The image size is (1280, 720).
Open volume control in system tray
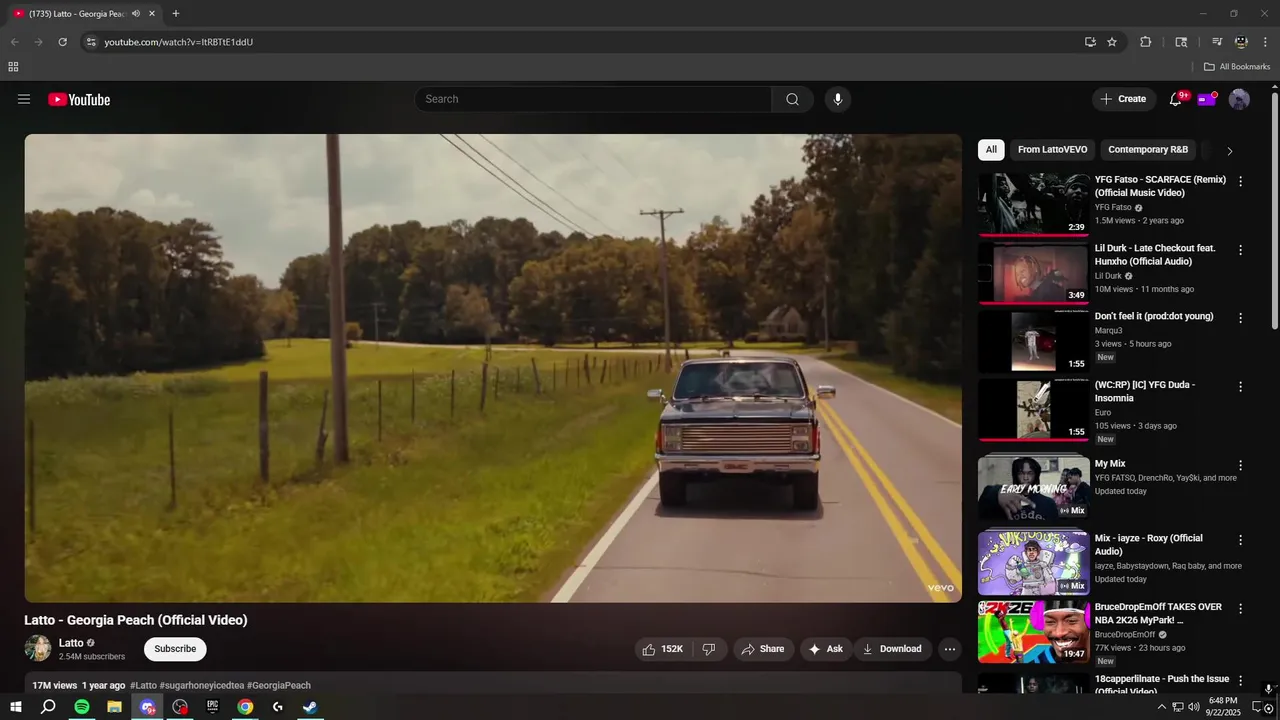(x=1193, y=707)
